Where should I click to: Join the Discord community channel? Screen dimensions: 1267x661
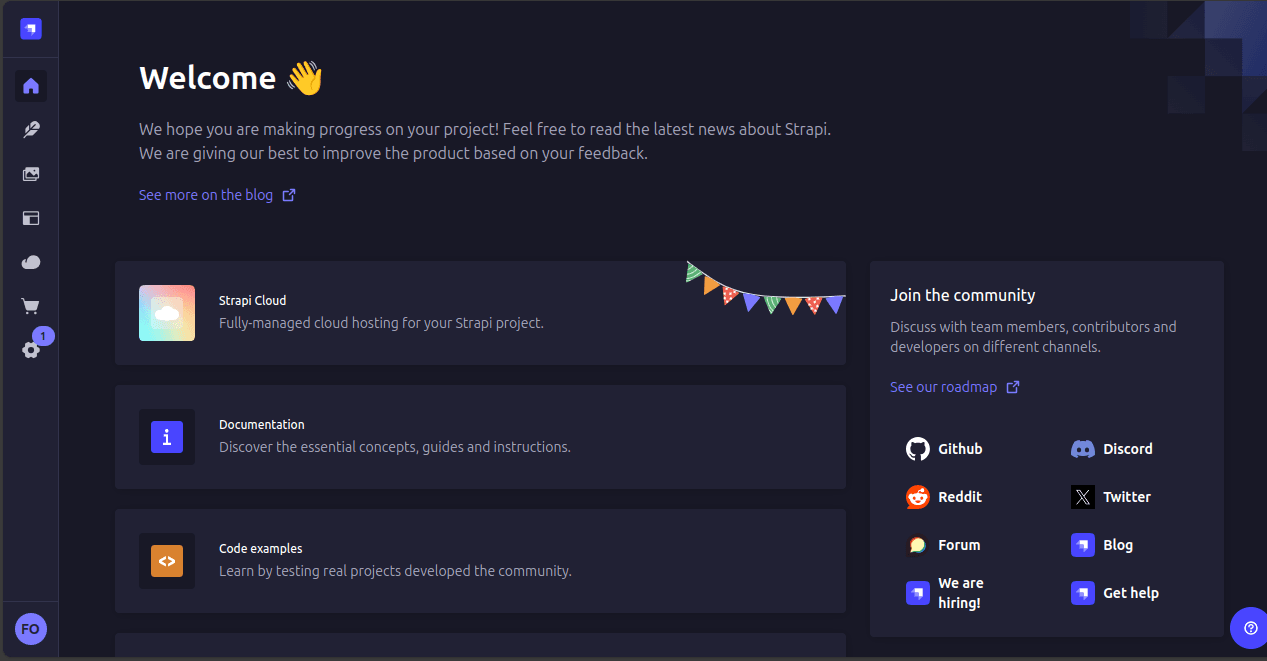1112,449
